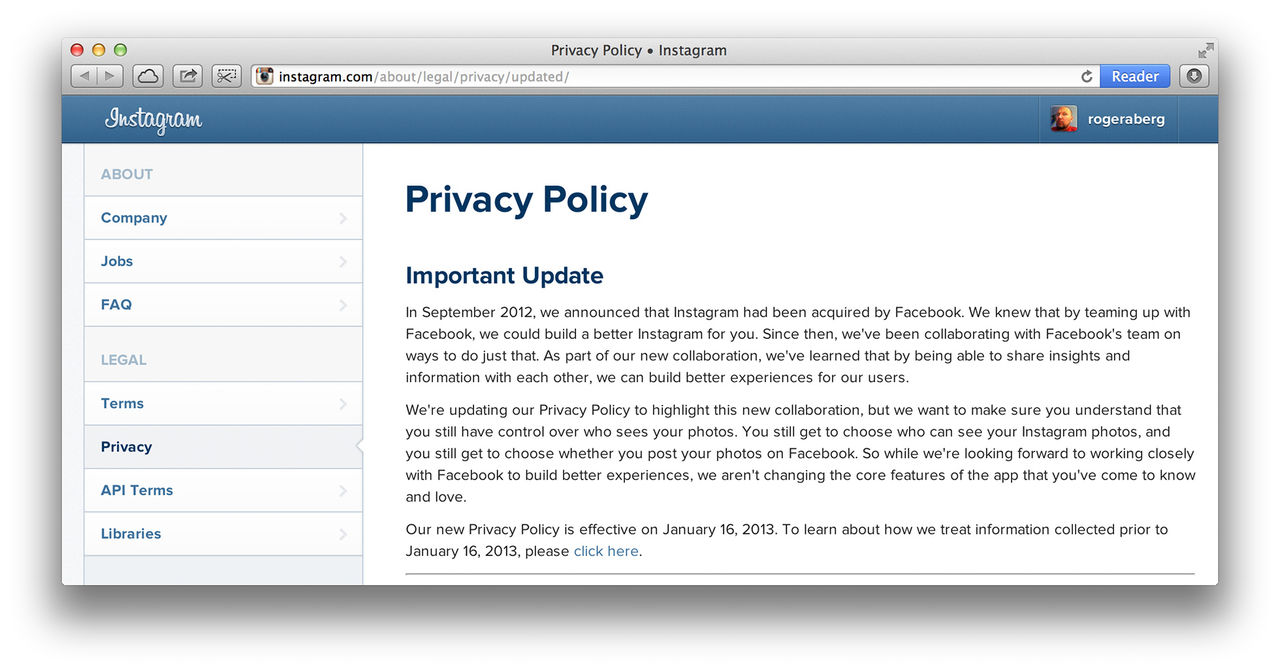Image resolution: width=1280 pixels, height=671 pixels.
Task: Enter full screen with the corner arrows
Action: coord(1205,50)
